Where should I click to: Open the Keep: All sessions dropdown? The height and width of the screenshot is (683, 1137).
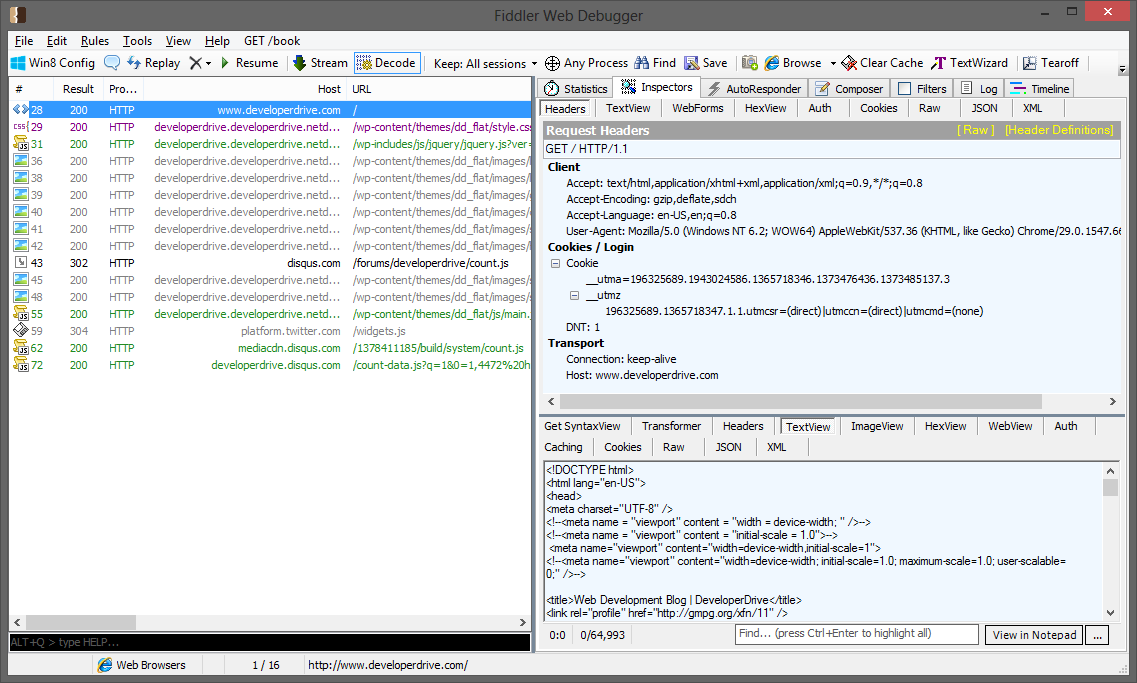[x=485, y=64]
